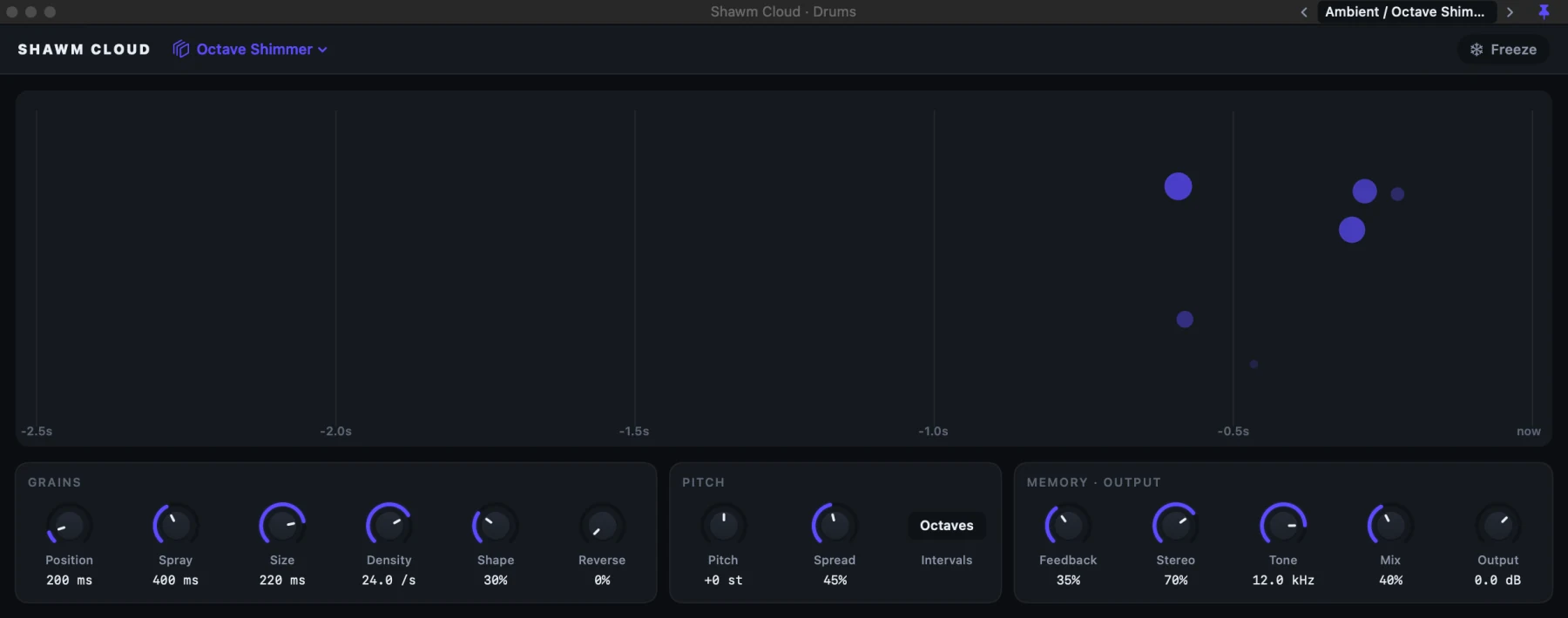Click the 30% Shape value

(496, 581)
